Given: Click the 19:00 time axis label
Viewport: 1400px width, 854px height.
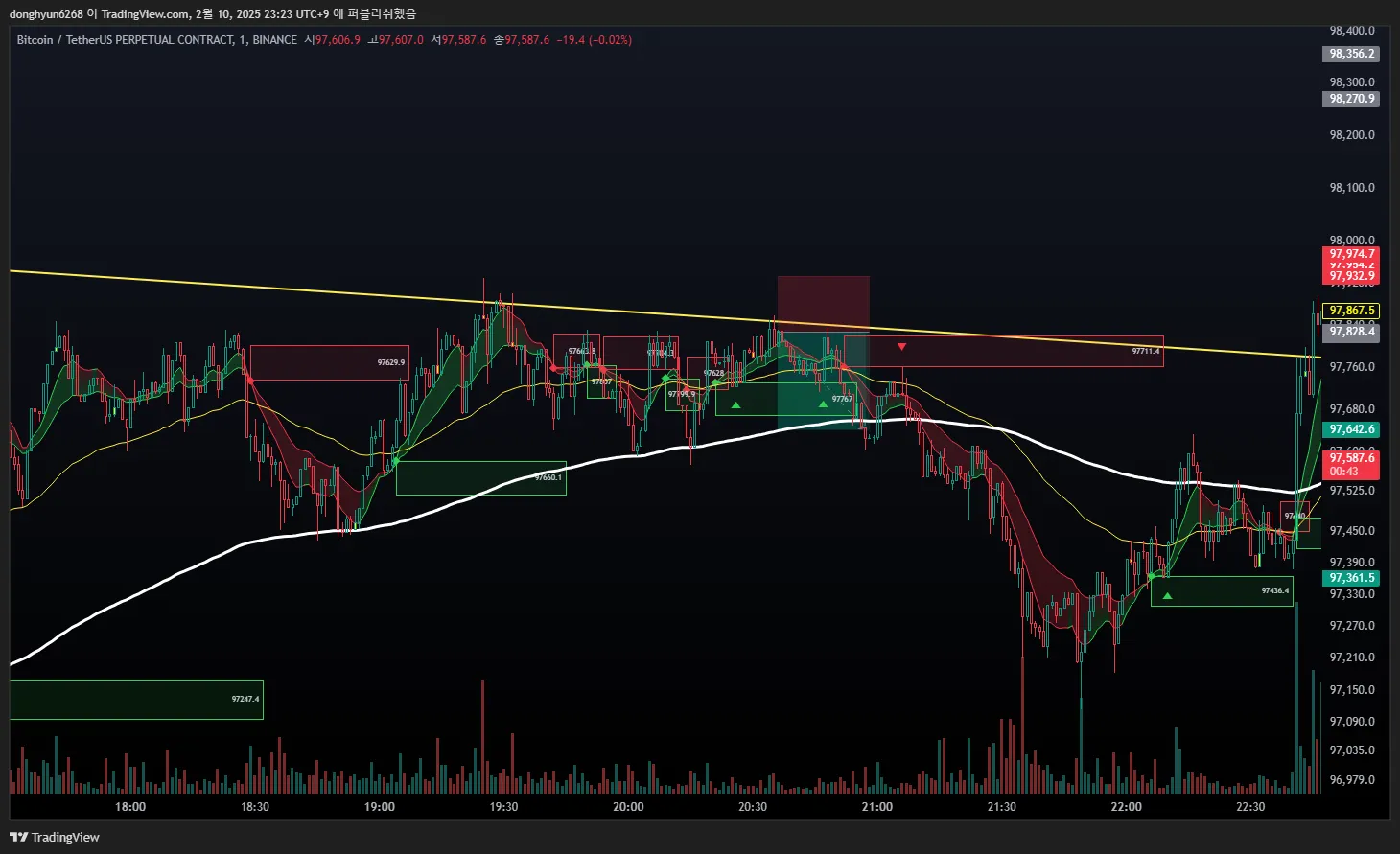Looking at the screenshot, I should [x=380, y=807].
